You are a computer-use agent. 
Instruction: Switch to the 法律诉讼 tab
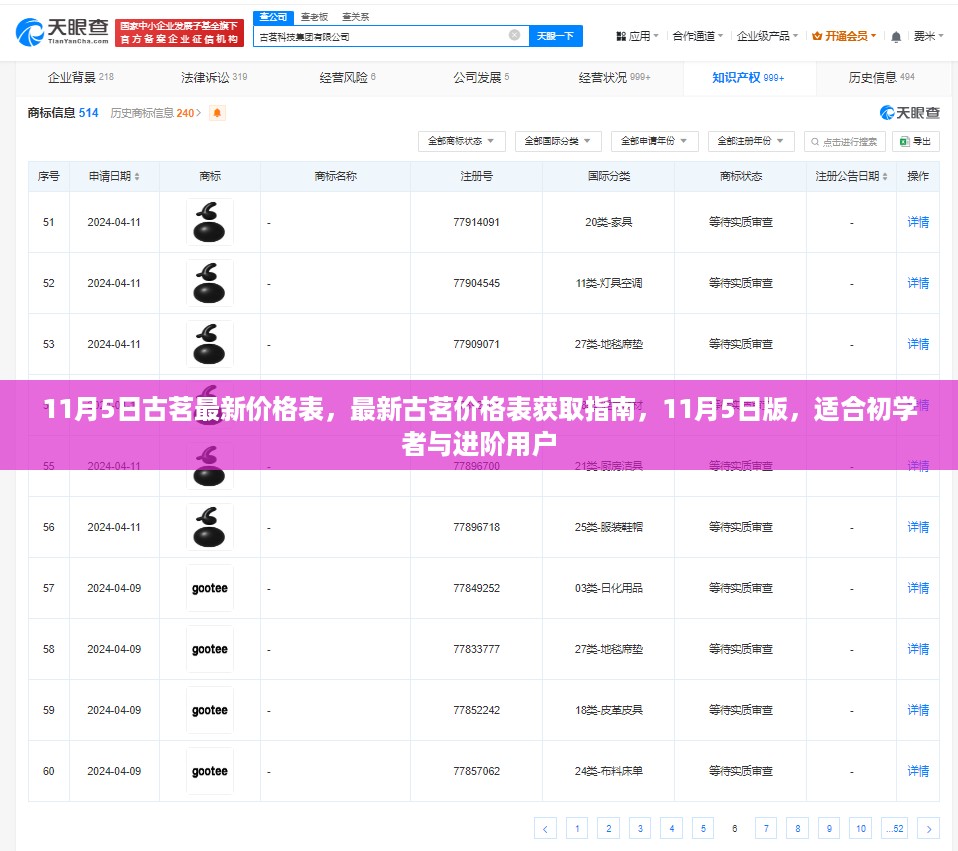(x=213, y=77)
